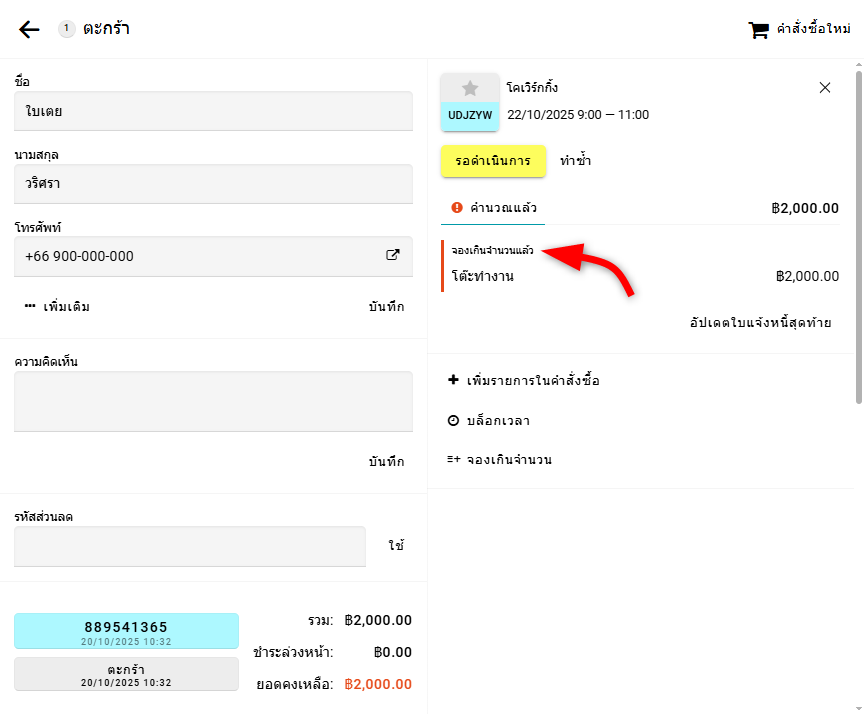Open the รอดำเนินการ status dropdown
This screenshot has height=714, width=864.
[493, 161]
